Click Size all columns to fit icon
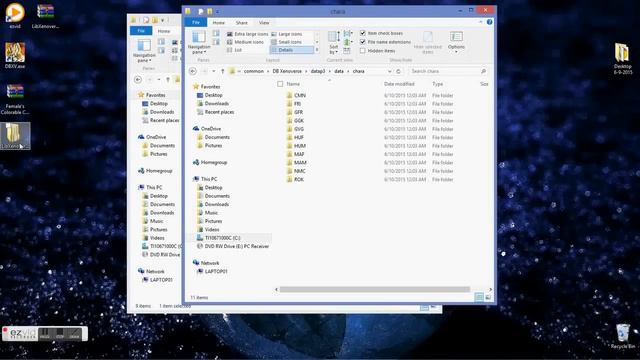Viewport: 640px width, 360px height. tap(347, 51)
